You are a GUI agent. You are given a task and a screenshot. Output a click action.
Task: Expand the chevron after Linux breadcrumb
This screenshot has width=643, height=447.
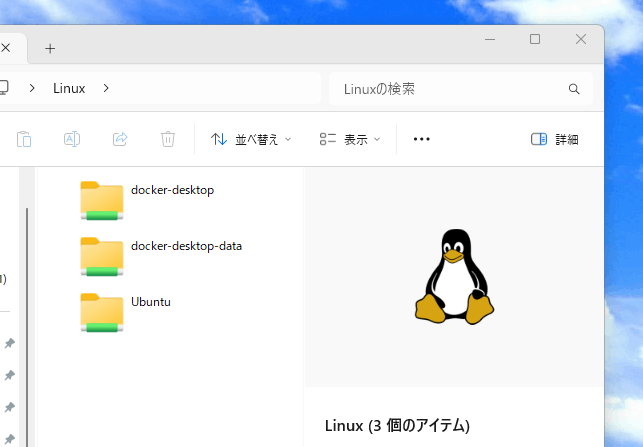pyautogui.click(x=106, y=88)
